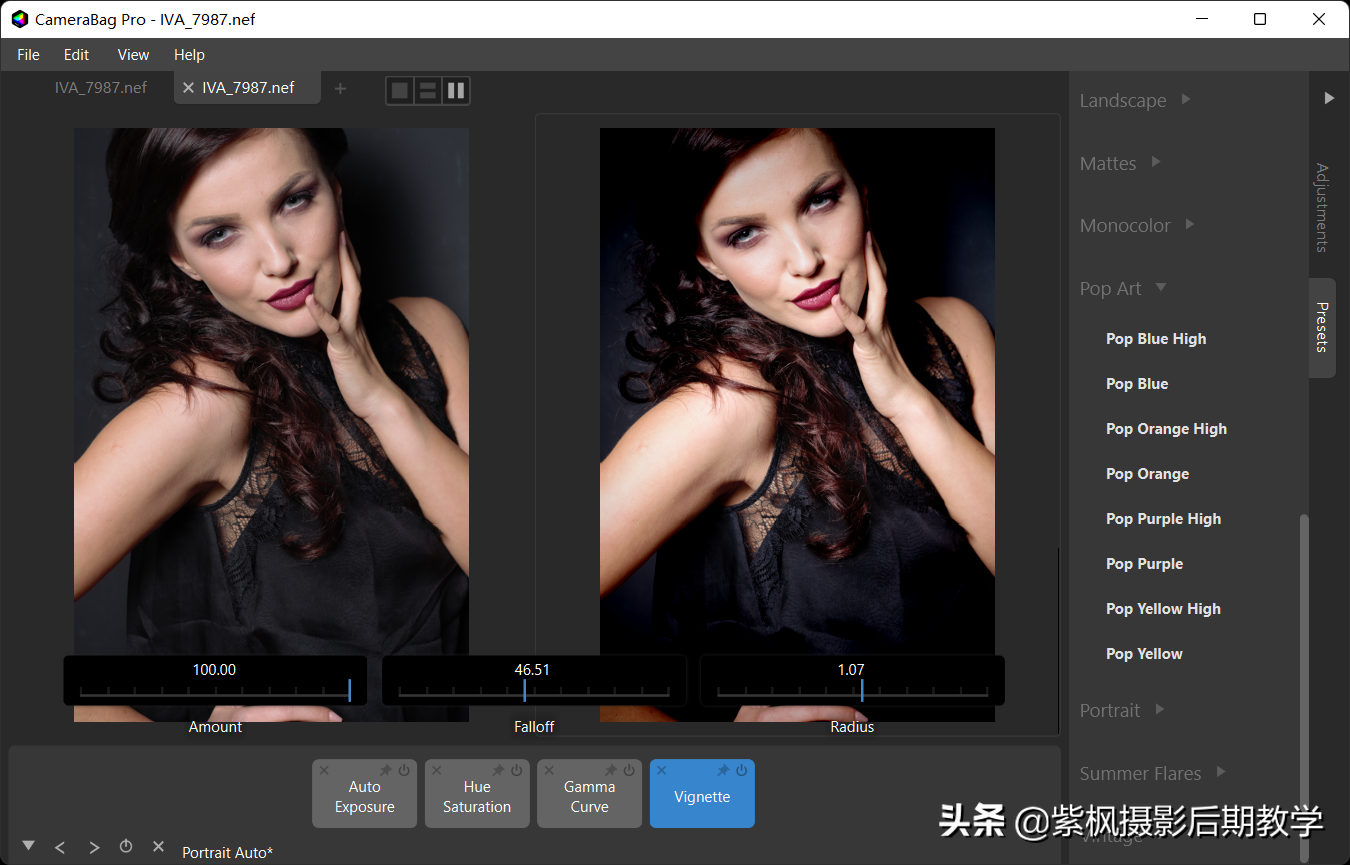
Task: Toggle power on Vignette tile
Action: pyautogui.click(x=742, y=771)
